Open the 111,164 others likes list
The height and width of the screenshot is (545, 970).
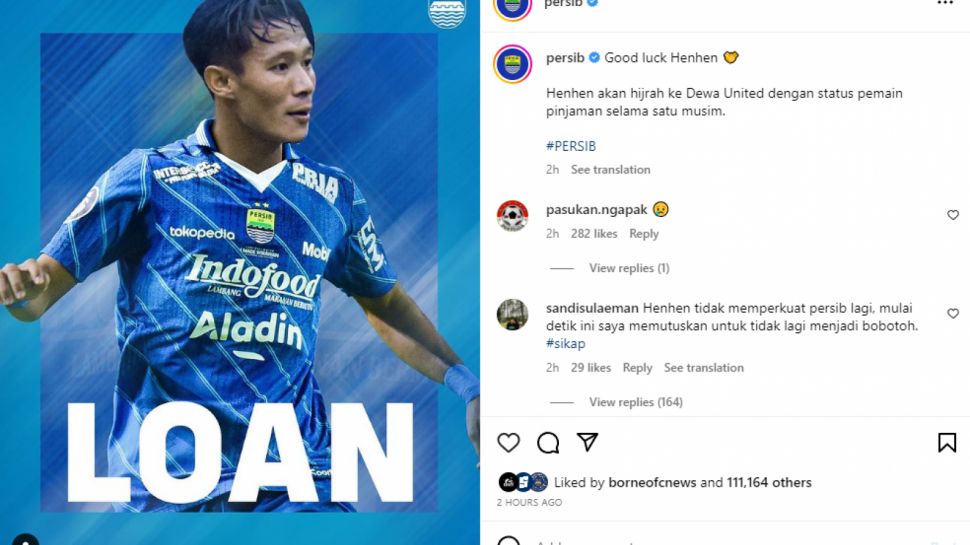[769, 483]
